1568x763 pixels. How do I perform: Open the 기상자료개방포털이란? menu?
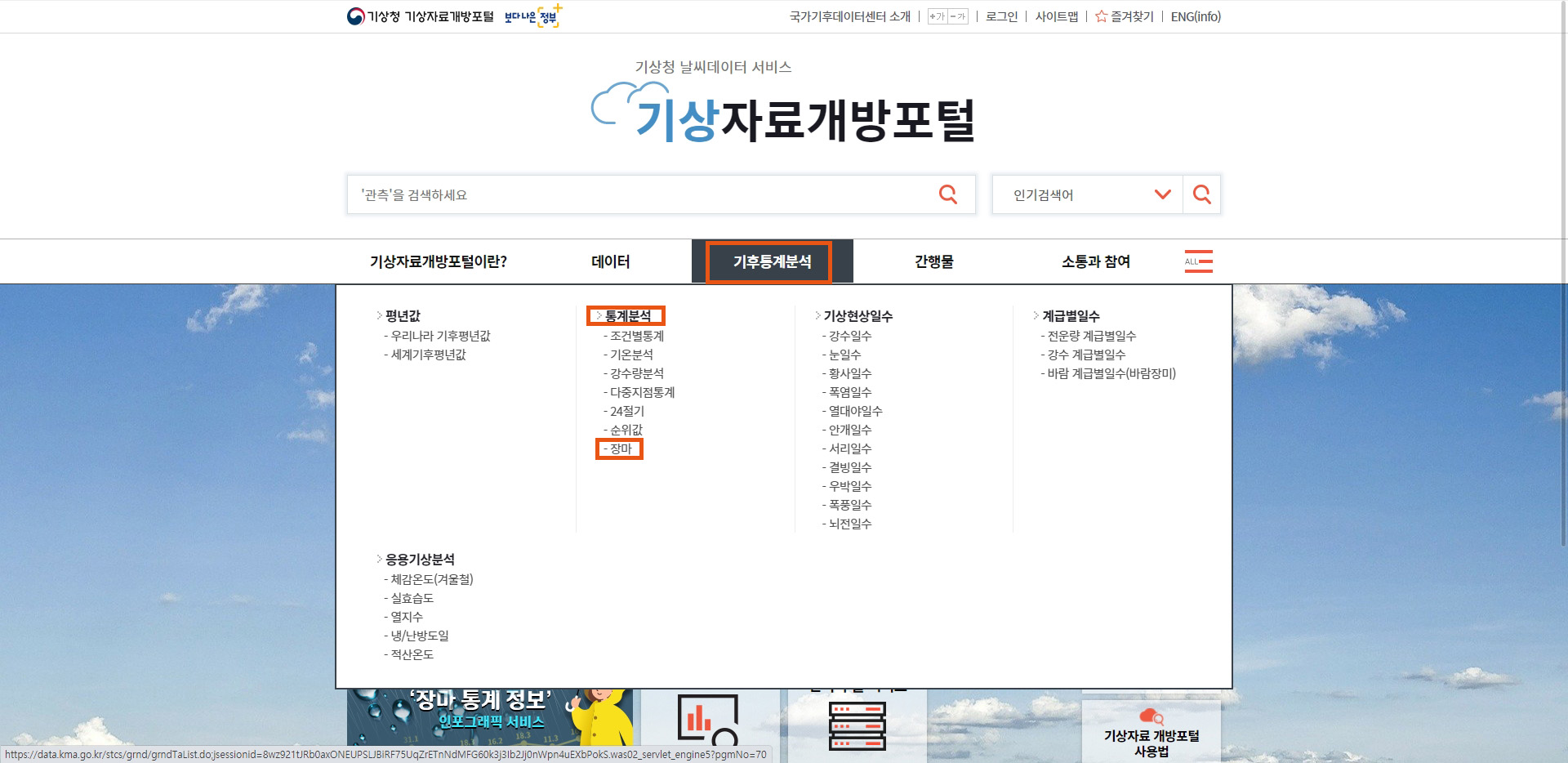(x=439, y=261)
